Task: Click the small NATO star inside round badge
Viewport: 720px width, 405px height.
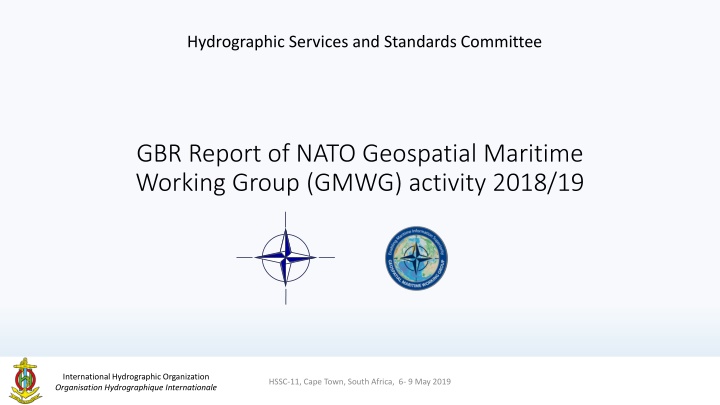Action: pyautogui.click(x=417, y=258)
